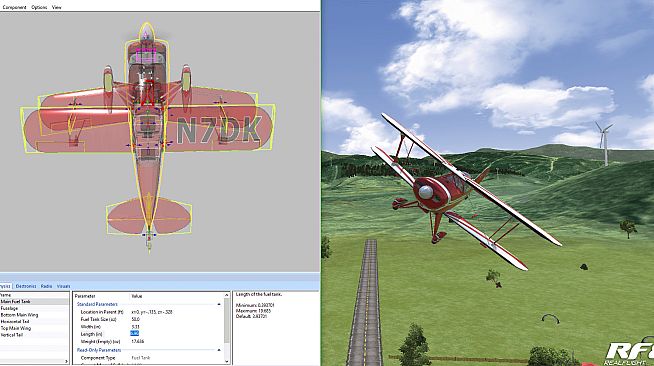Click the wind turbine in simulator view

[x=604, y=142]
